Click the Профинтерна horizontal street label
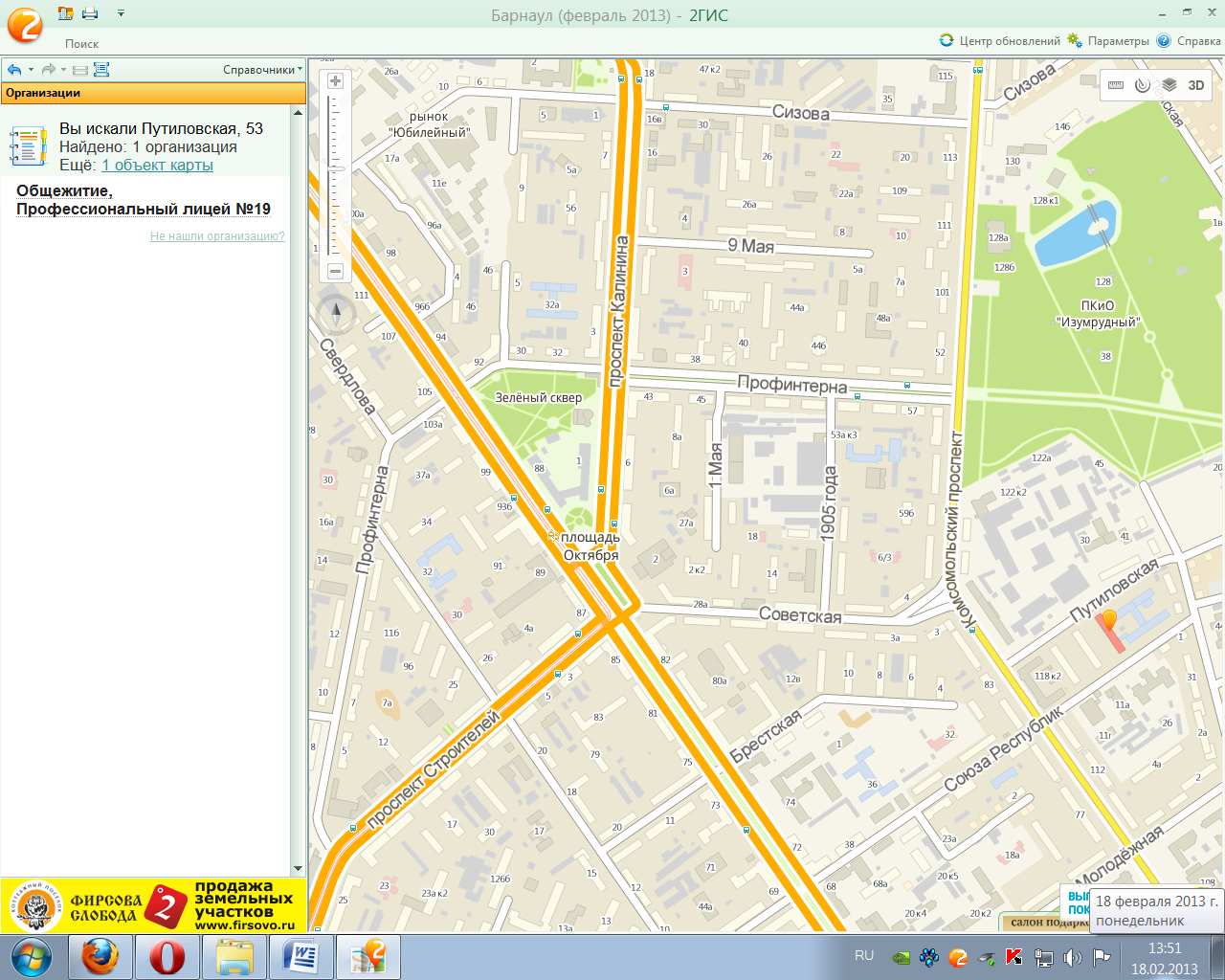 pyautogui.click(x=791, y=385)
